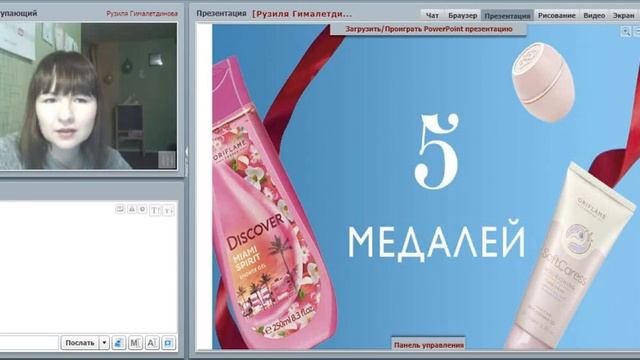Open the Экран tab

[624, 16]
